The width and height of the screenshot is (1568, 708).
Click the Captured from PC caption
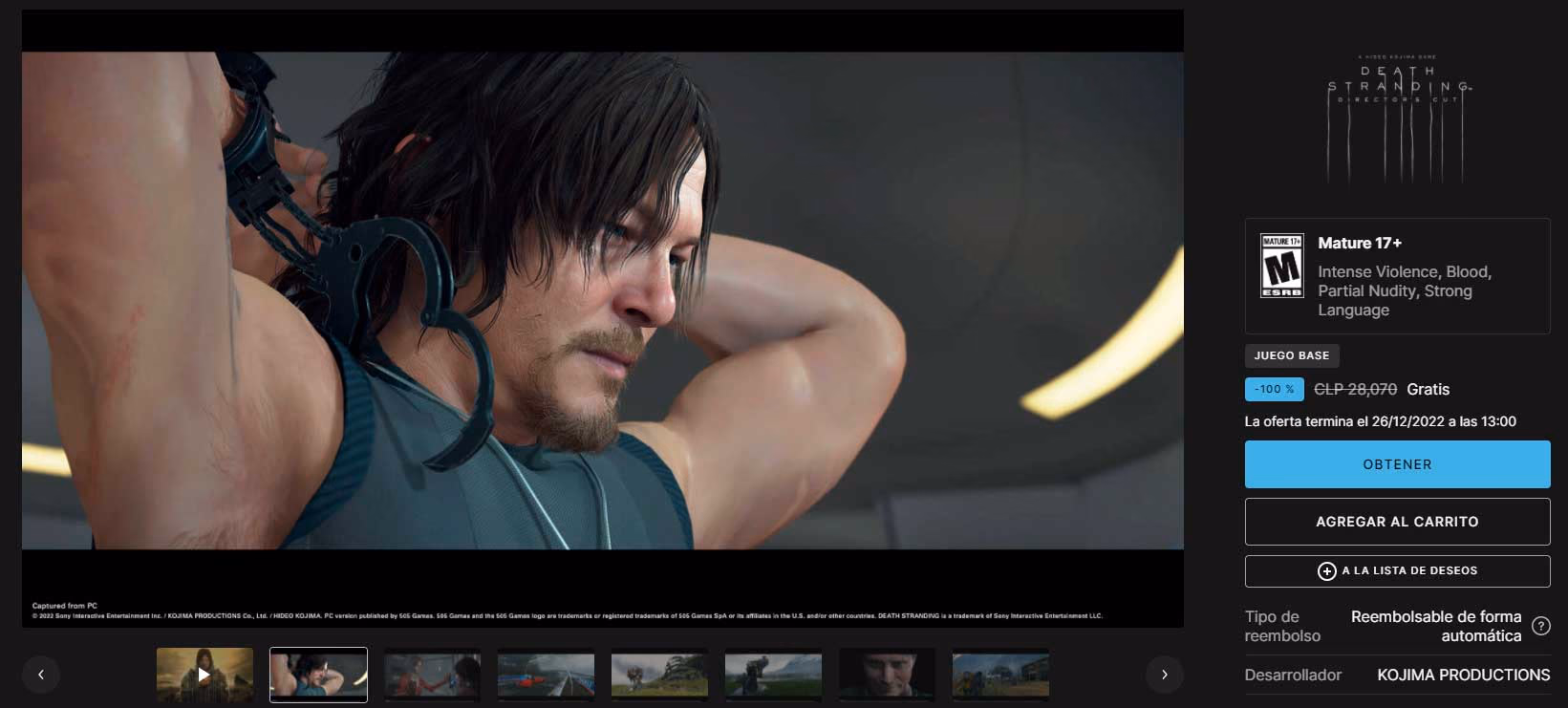pyautogui.click(x=64, y=606)
